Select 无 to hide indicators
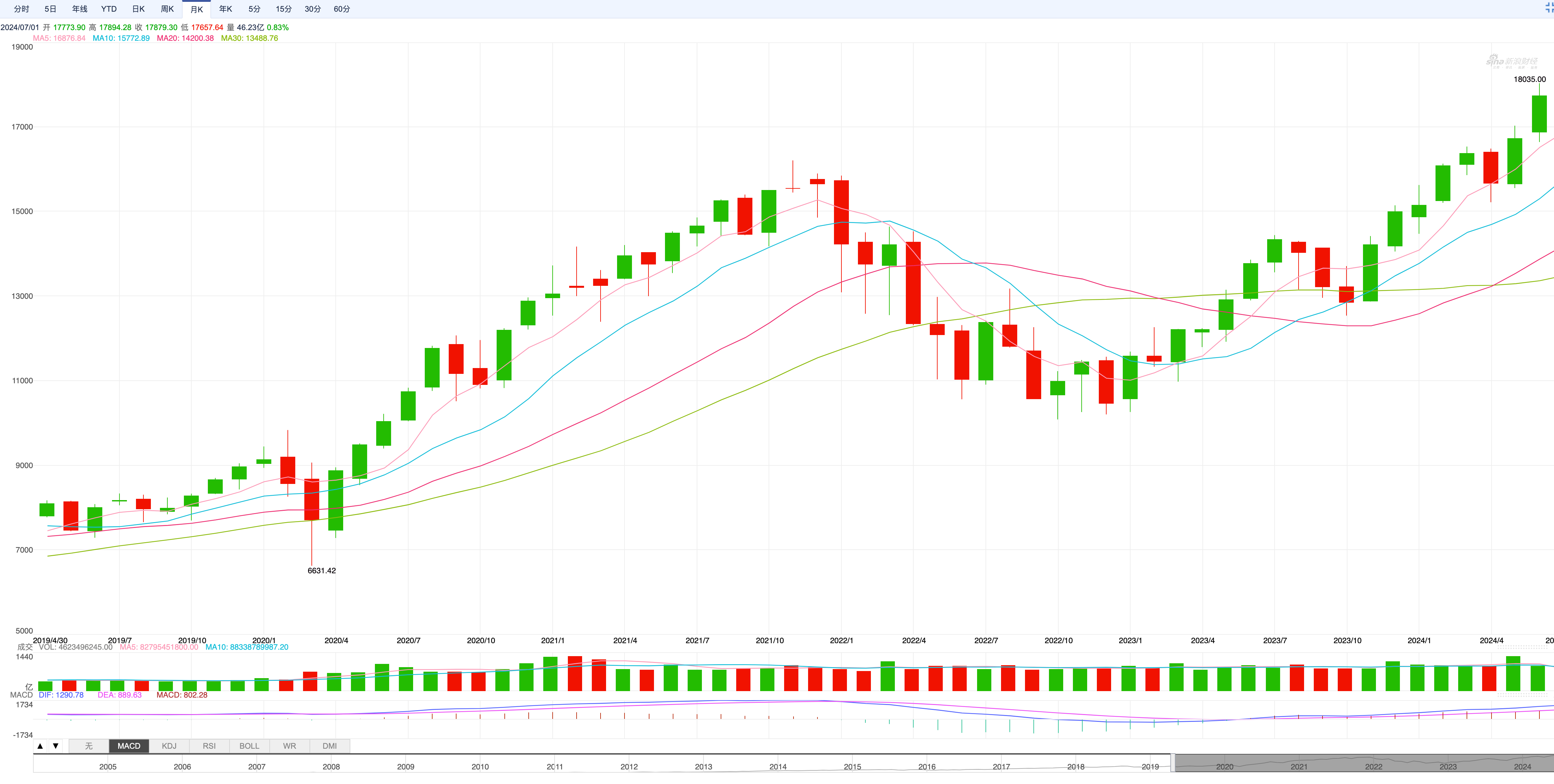Image resolution: width=1554 pixels, height=784 pixels. (89, 746)
